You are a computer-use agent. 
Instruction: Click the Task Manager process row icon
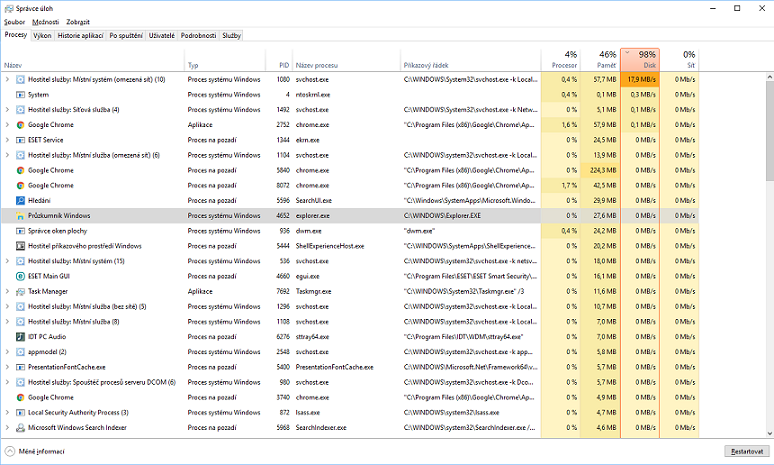click(x=20, y=291)
